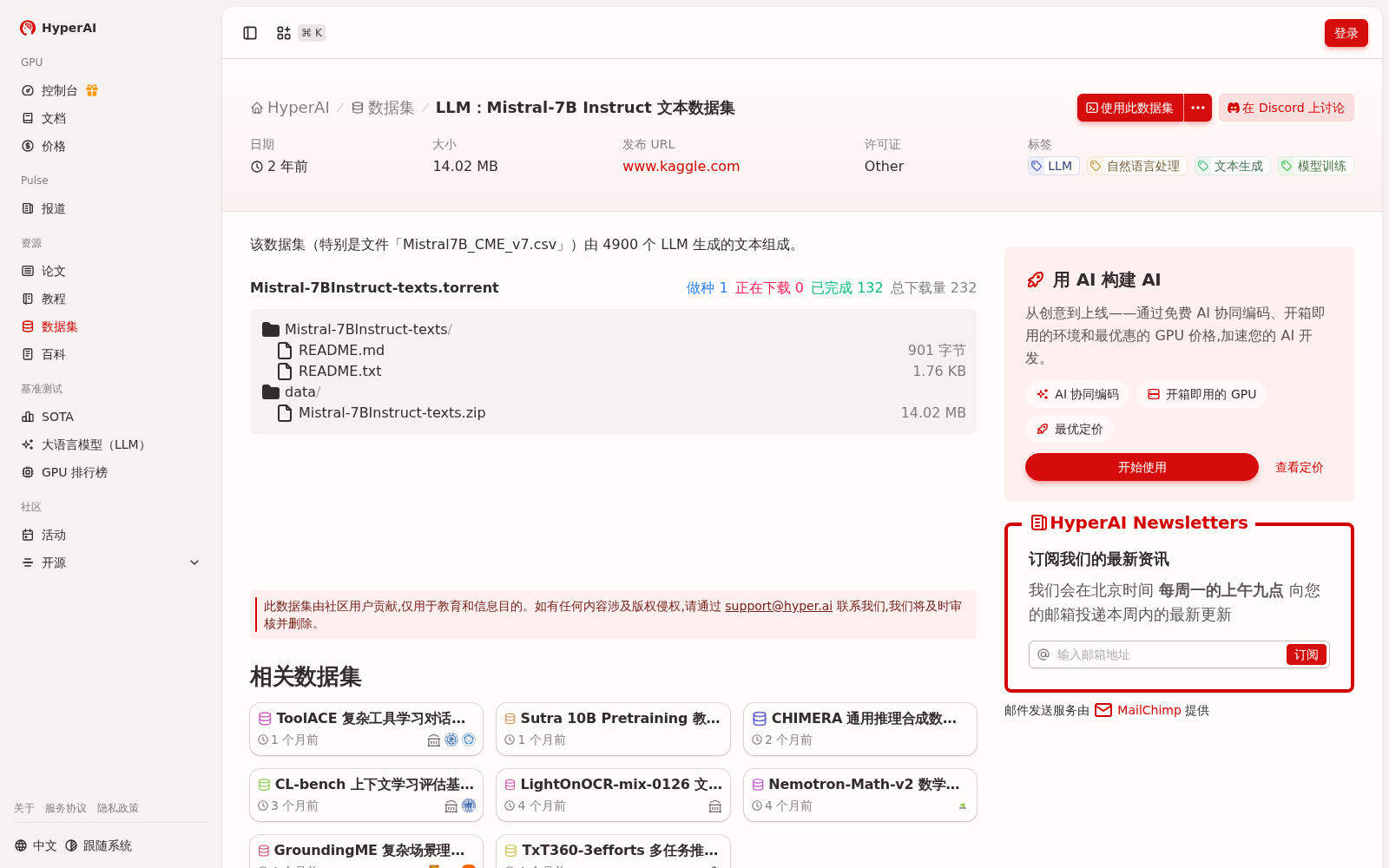
Task: Open the www.kaggle.com URL link
Action: (681, 166)
